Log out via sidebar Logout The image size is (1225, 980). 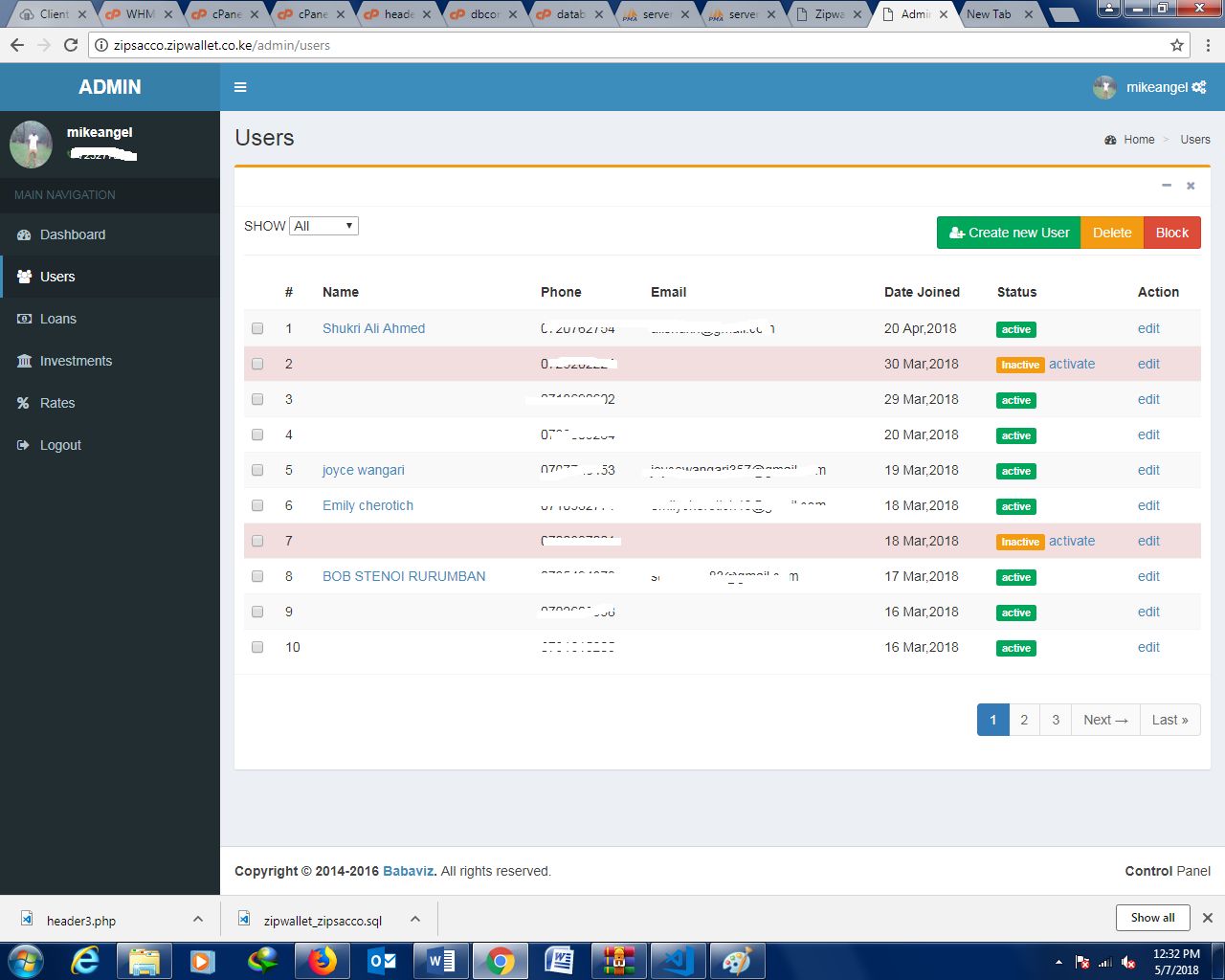[110, 445]
